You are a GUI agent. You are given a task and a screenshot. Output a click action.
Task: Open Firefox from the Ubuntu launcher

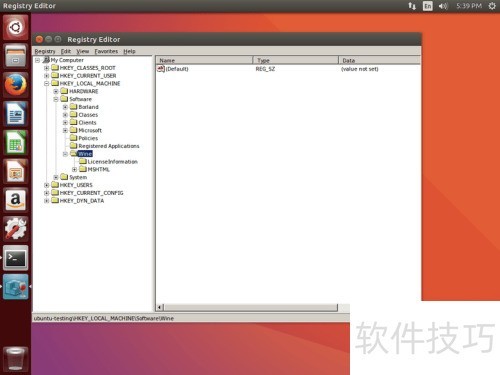pos(15,85)
